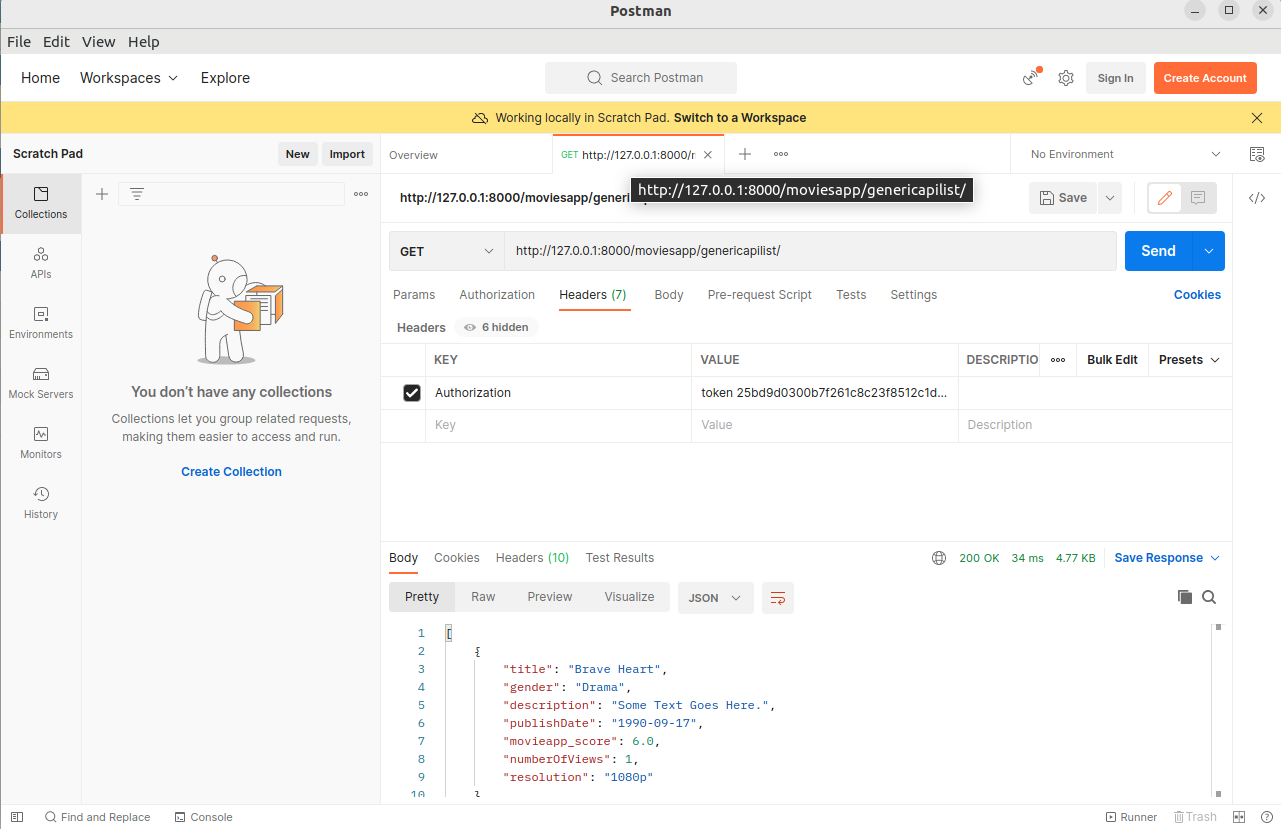The width and height of the screenshot is (1281, 829).
Task: Copy the response body with copy icon
Action: [x=1185, y=597]
